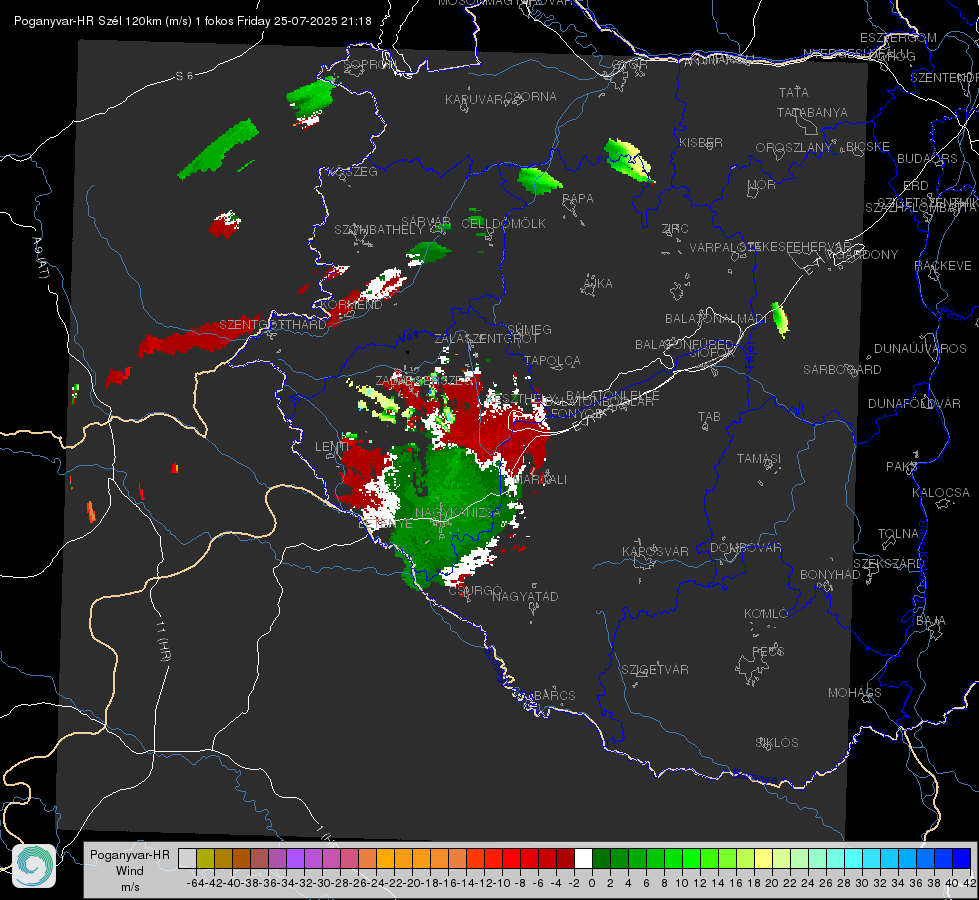This screenshot has width=979, height=900.
Task: Select the dark red swatch between -4 and -2
Action: click(x=565, y=859)
